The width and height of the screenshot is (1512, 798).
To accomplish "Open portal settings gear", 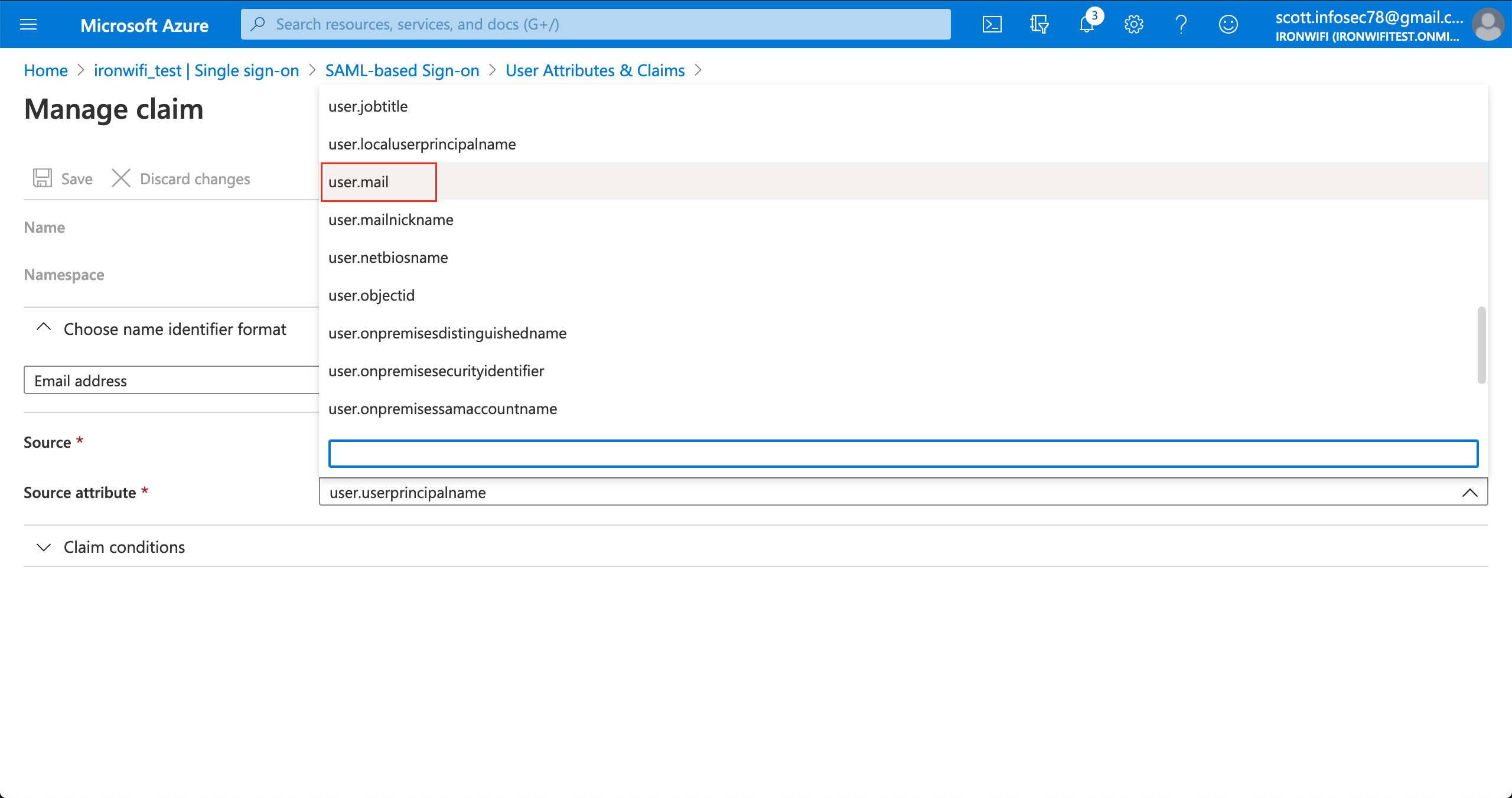I will (x=1133, y=24).
